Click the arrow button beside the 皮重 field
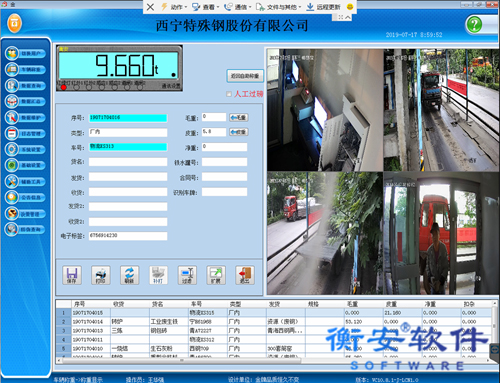The image size is (500, 383). pos(239,132)
